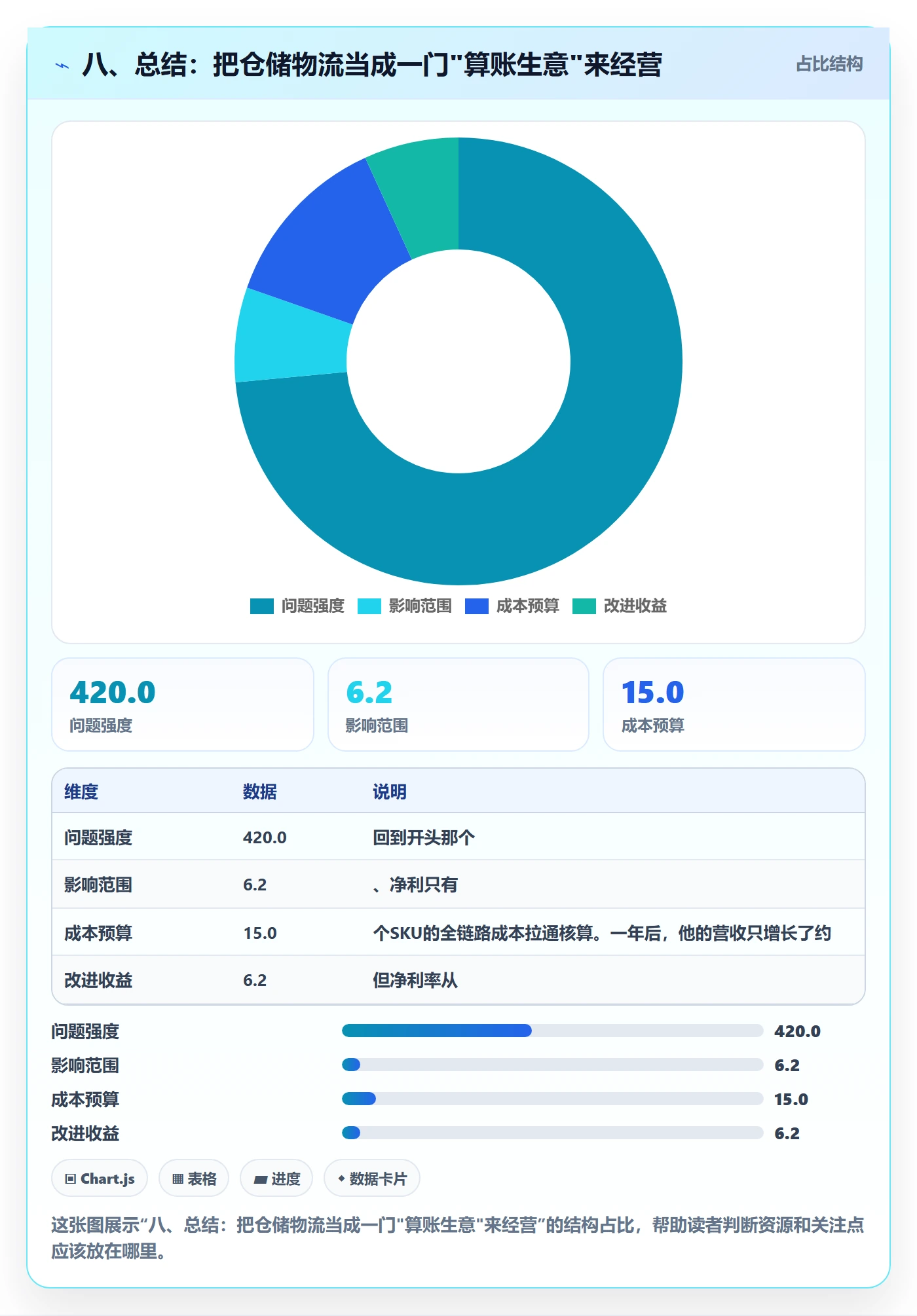
Task: Click the 420.0 value in the table
Action: pos(265,837)
